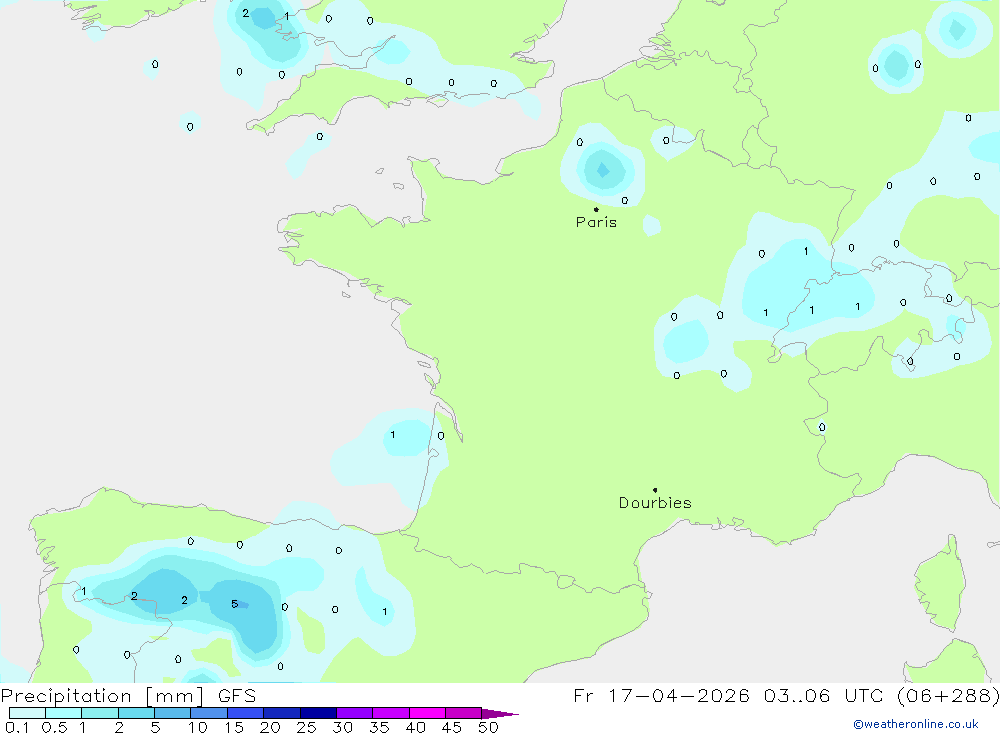Viewport: 1000px width, 733px height.
Task: Click the forecast date 'Fr 17-04-2026'
Action: pos(661,696)
